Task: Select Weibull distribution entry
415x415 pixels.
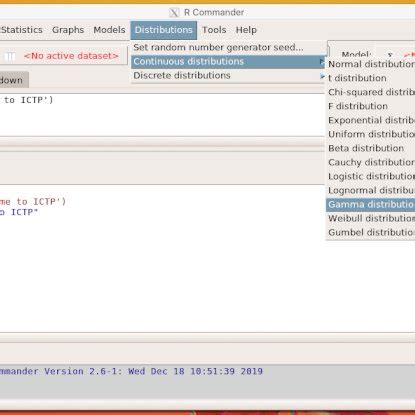Action: [x=371, y=218]
